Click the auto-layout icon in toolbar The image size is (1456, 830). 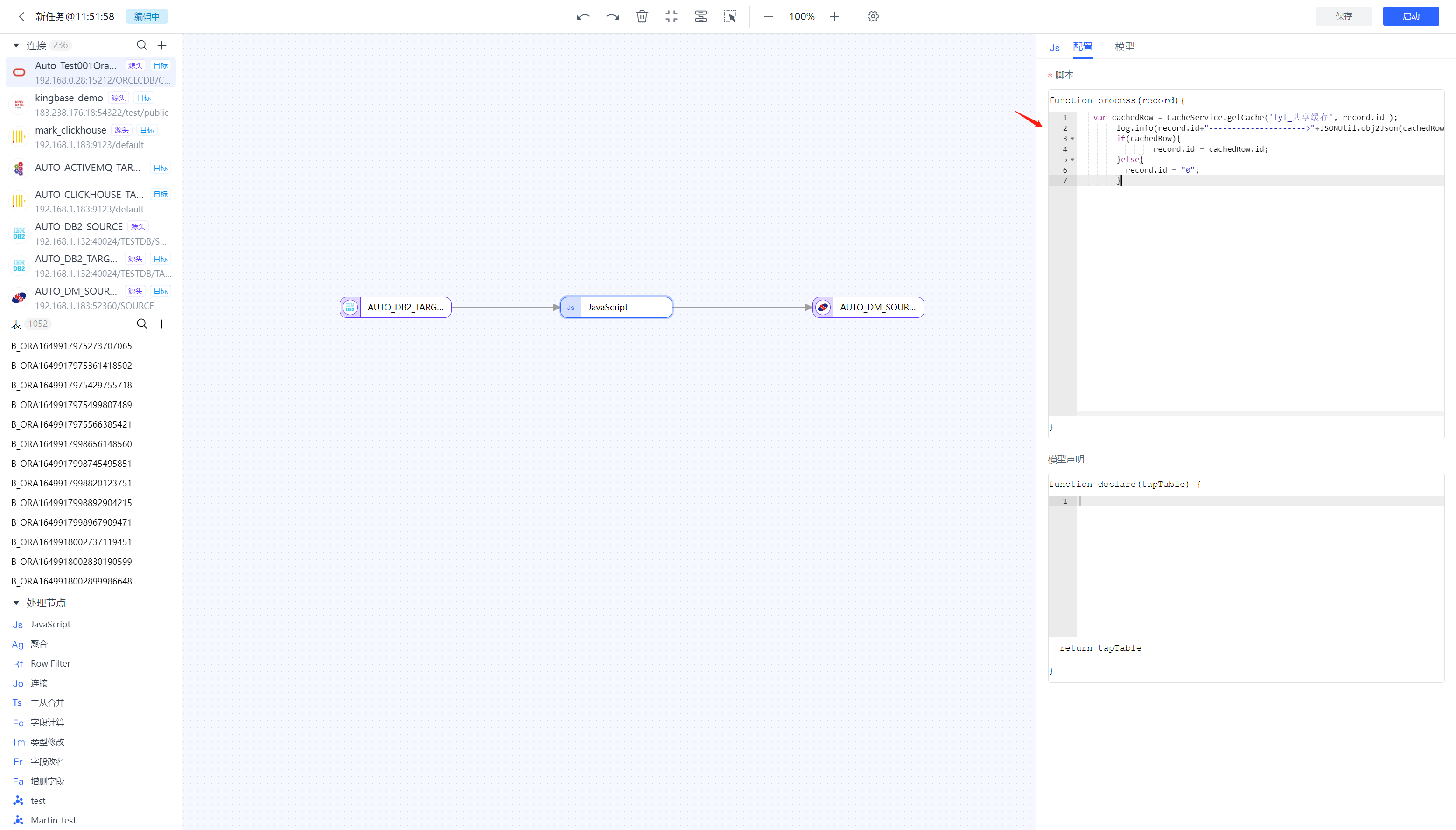coord(701,16)
